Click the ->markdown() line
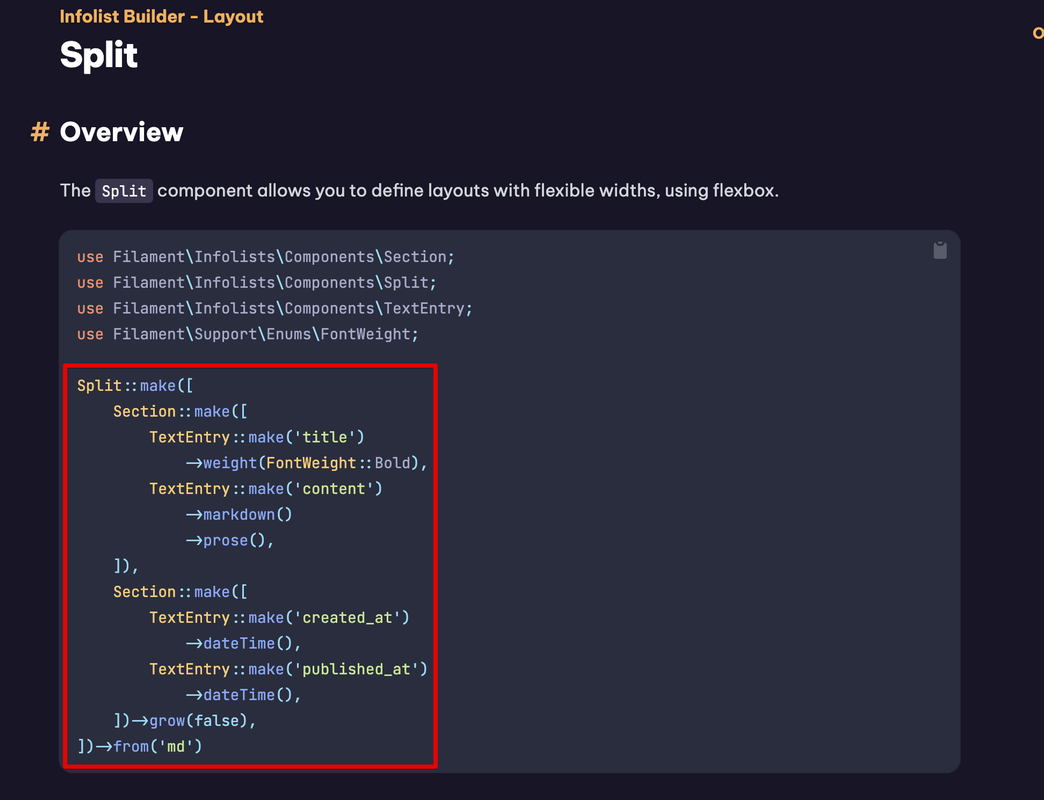1044x800 pixels. [x=238, y=514]
